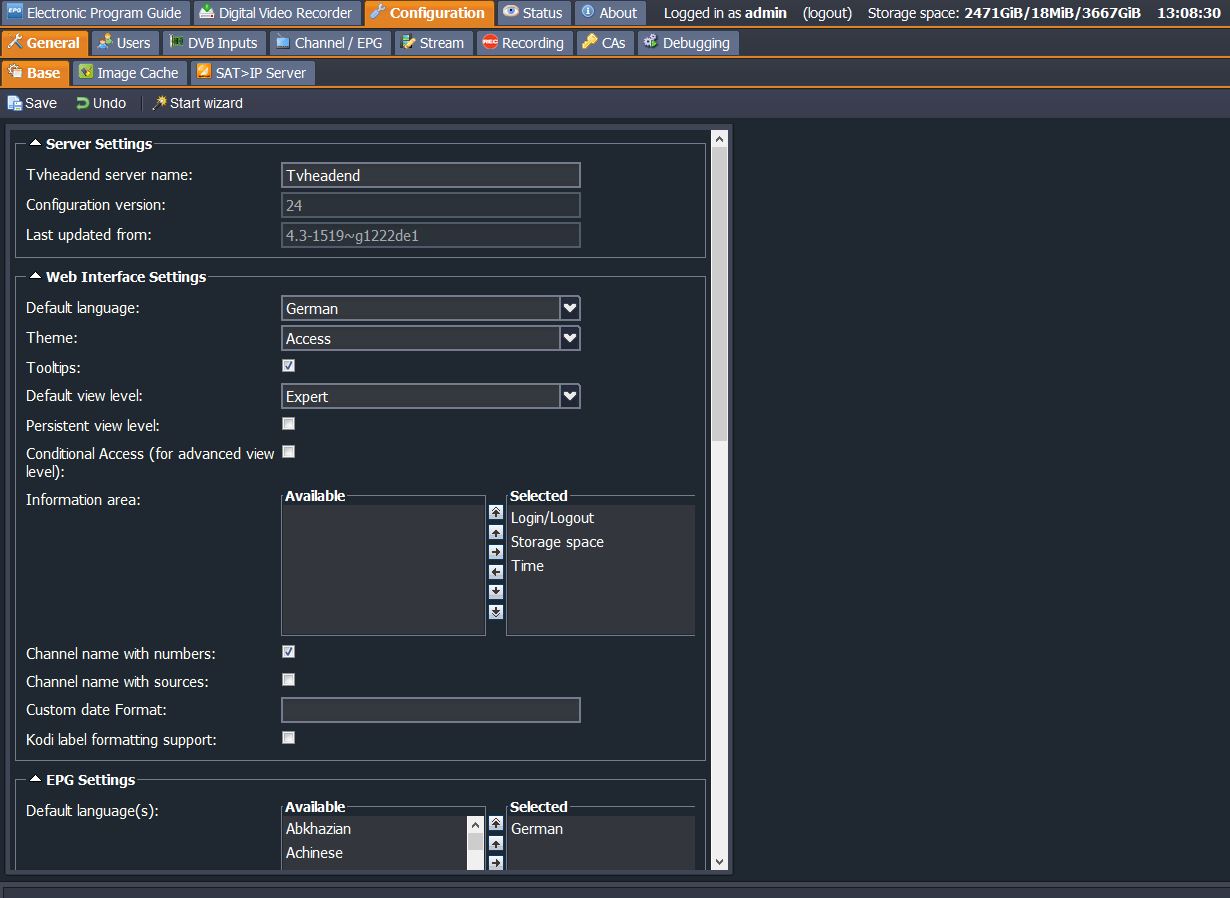
Task: Uncheck Channel name with numbers
Action: tap(288, 652)
